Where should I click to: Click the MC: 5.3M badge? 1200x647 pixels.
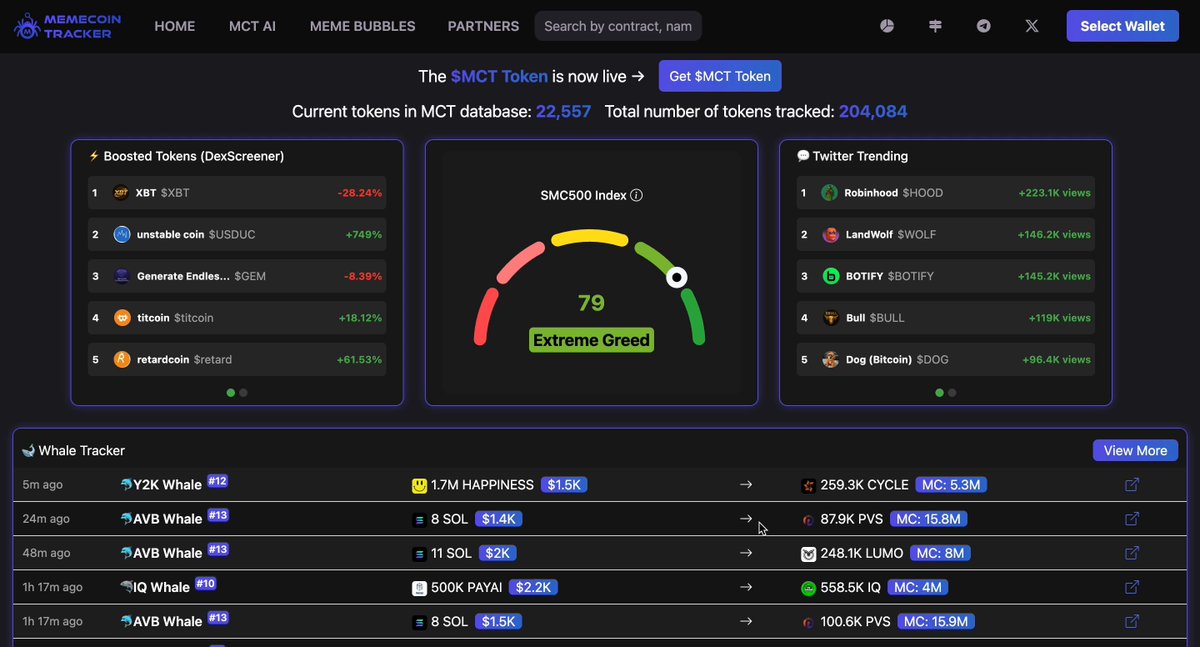tap(953, 485)
